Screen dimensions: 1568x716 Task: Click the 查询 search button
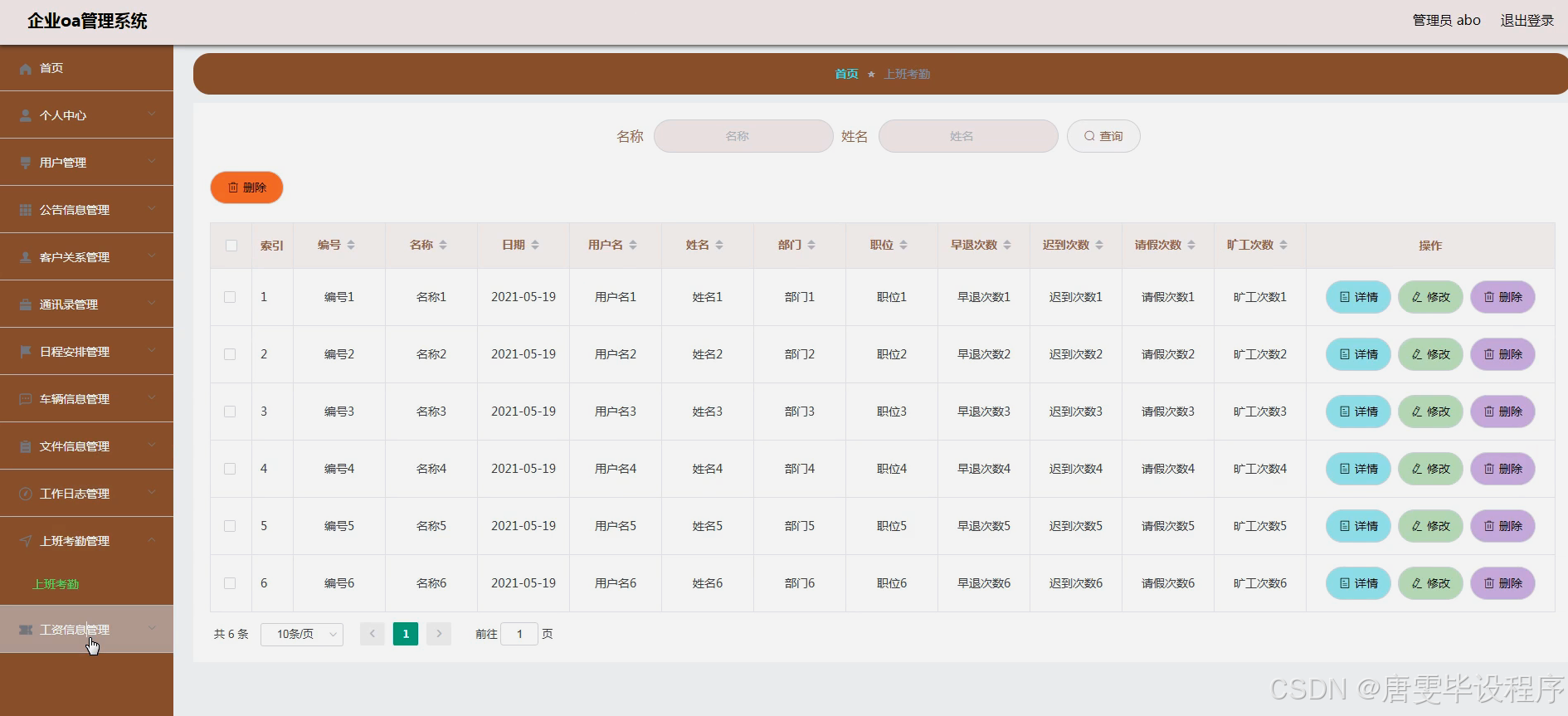coord(1103,136)
